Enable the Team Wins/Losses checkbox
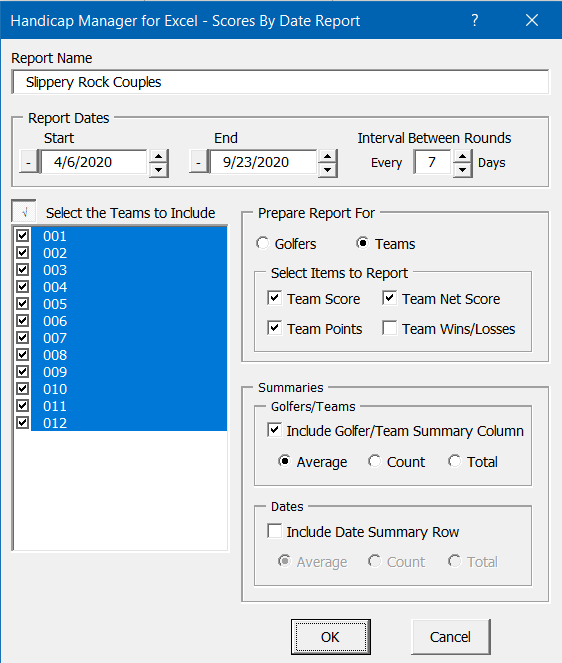Screen dimensions: 562x663 click(389, 328)
